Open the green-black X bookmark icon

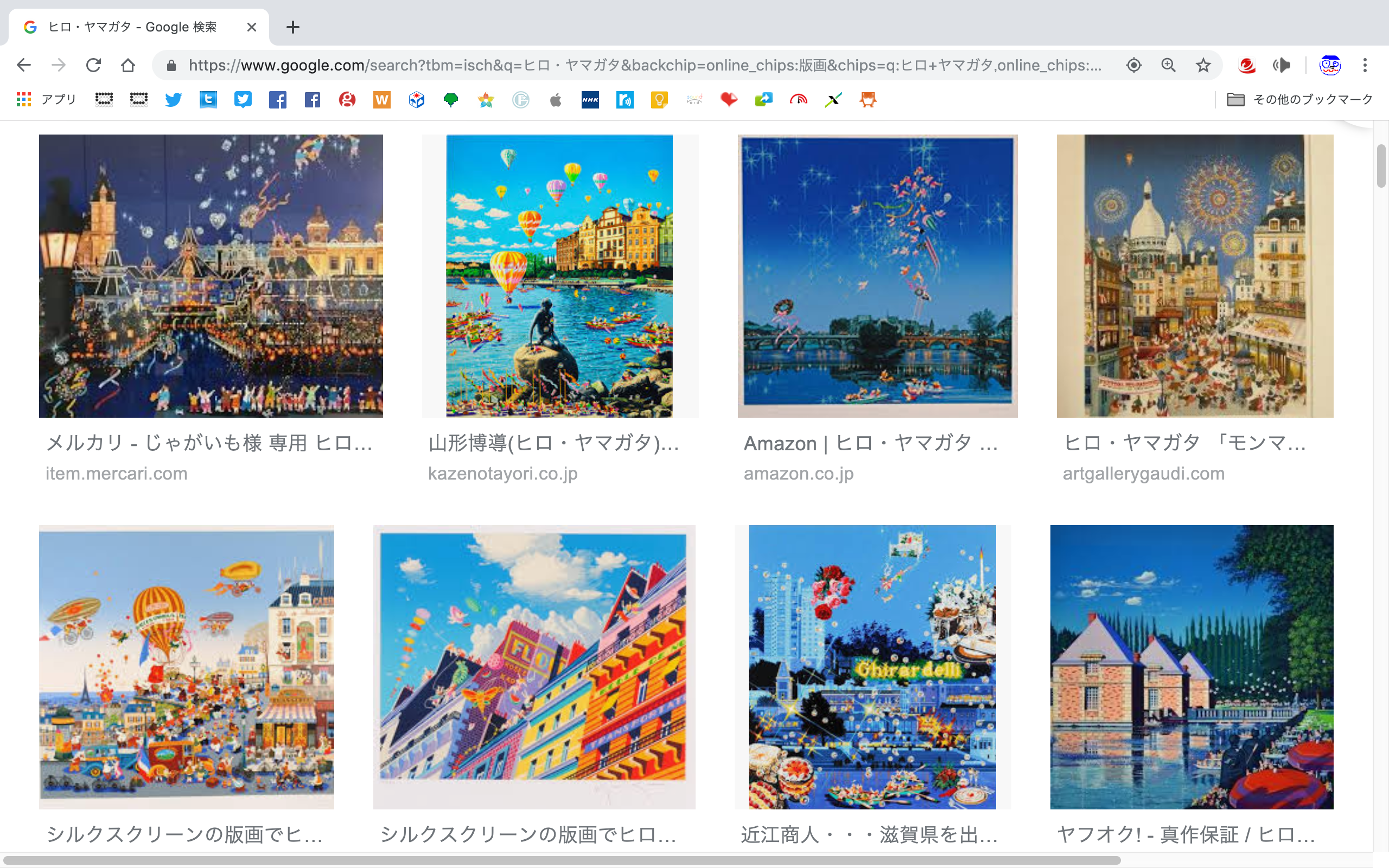tap(833, 100)
